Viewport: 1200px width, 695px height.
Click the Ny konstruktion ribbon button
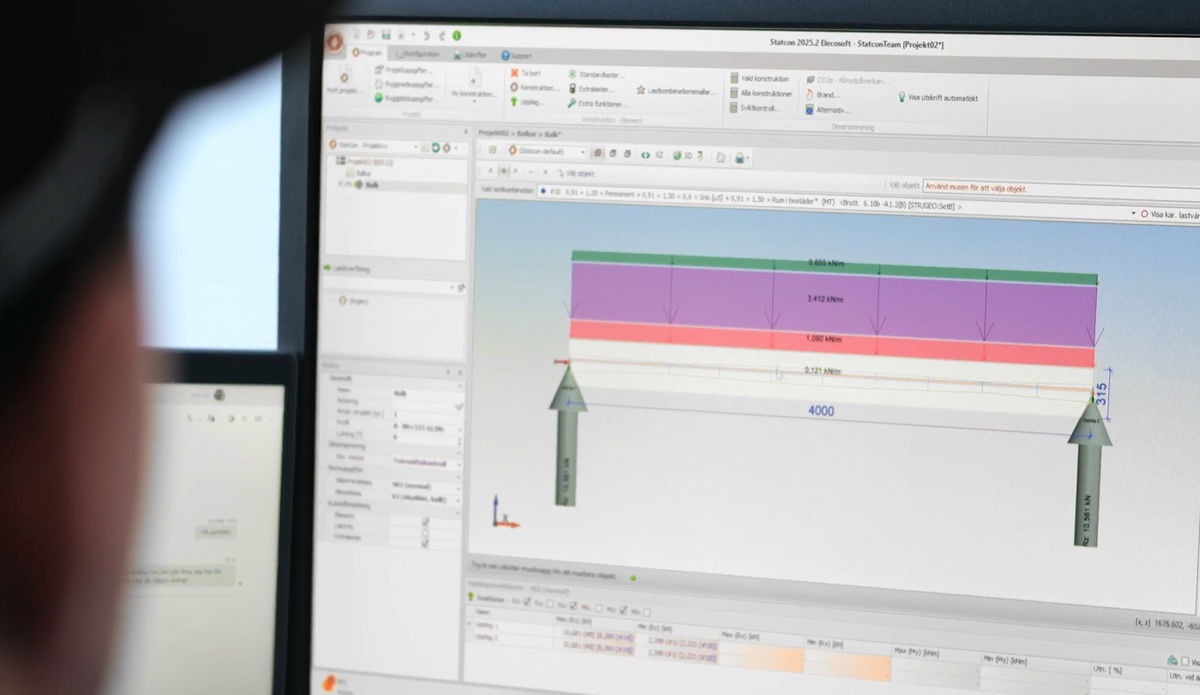(474, 84)
